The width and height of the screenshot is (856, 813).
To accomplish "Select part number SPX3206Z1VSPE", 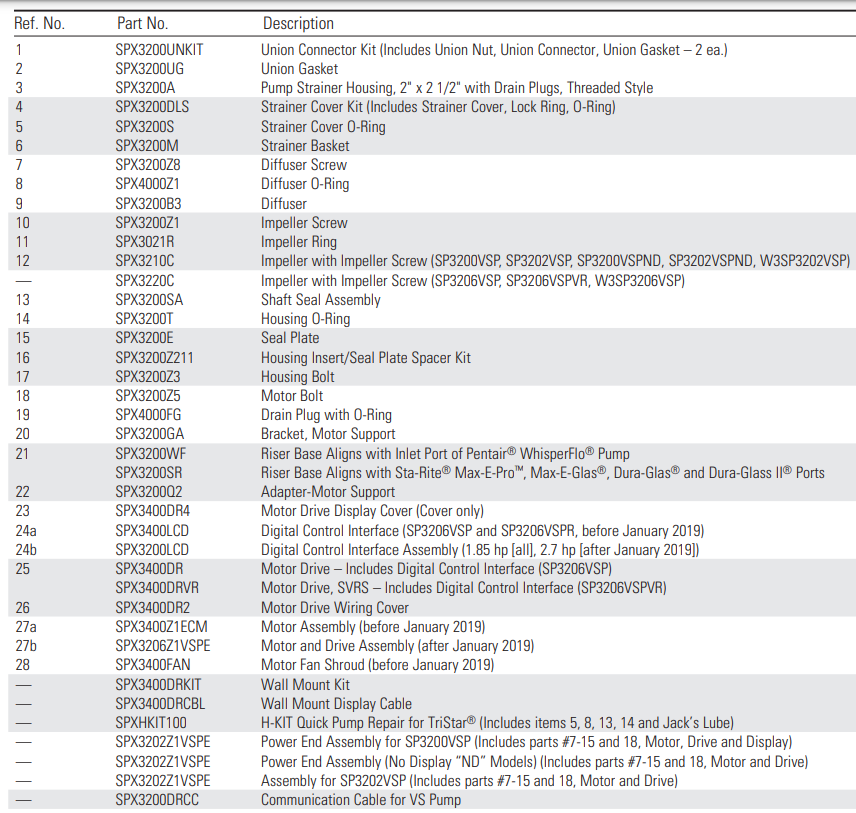I will click(163, 646).
